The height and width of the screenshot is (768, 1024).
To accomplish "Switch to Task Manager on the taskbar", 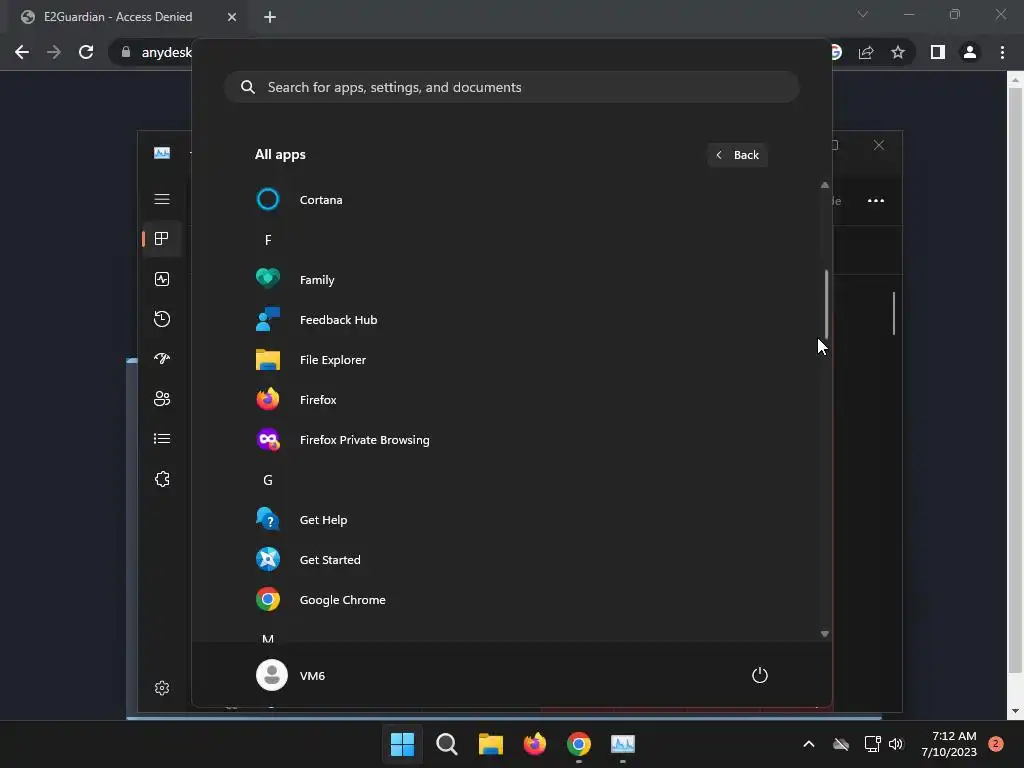I will [x=622, y=744].
